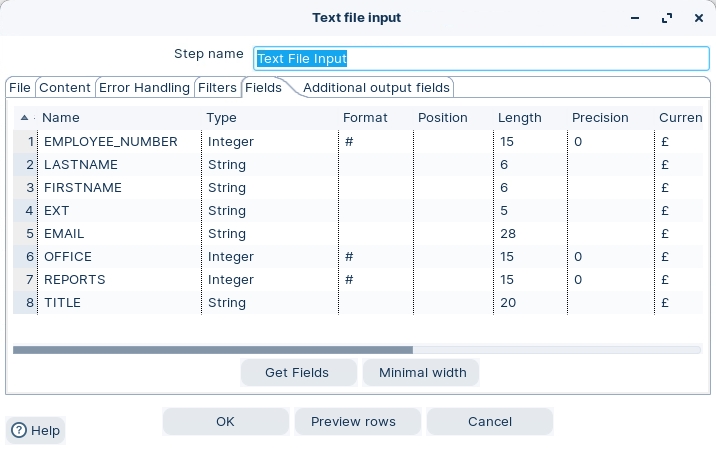Viewport: 716px width, 450px height.
Task: Open the Content tab
Action: click(65, 88)
